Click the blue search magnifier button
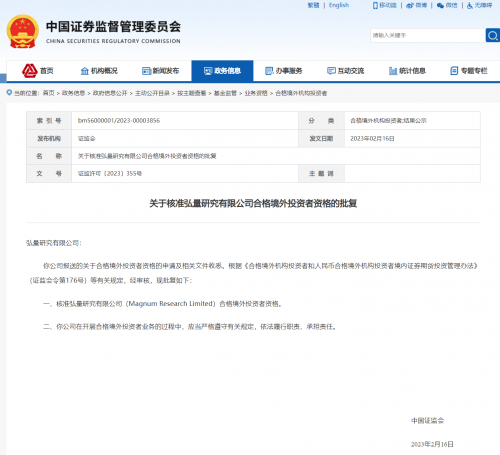Image resolution: width=500 pixels, height=455 pixels. pyautogui.click(x=493, y=35)
